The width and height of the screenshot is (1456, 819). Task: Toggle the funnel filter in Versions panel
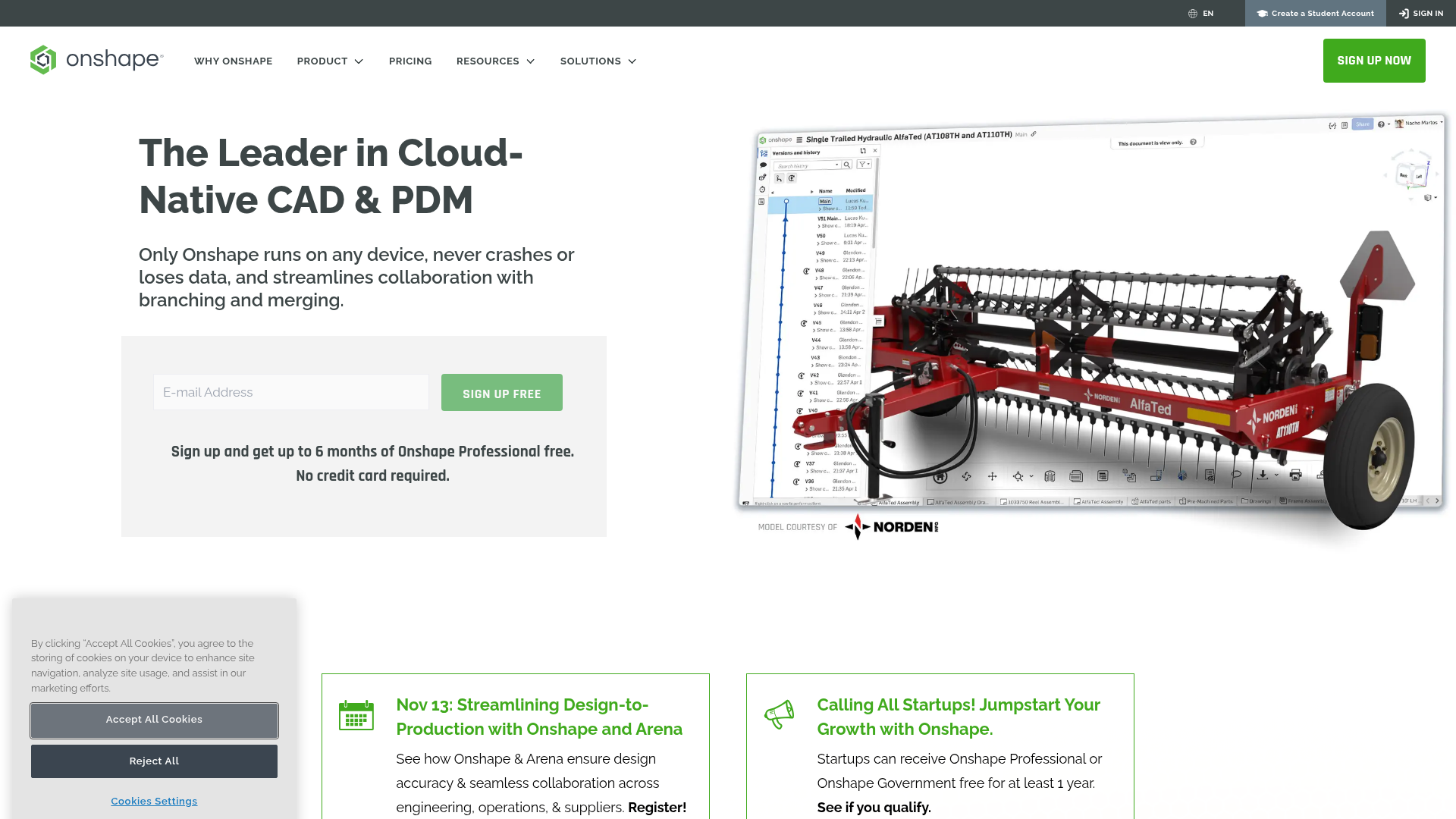863,165
